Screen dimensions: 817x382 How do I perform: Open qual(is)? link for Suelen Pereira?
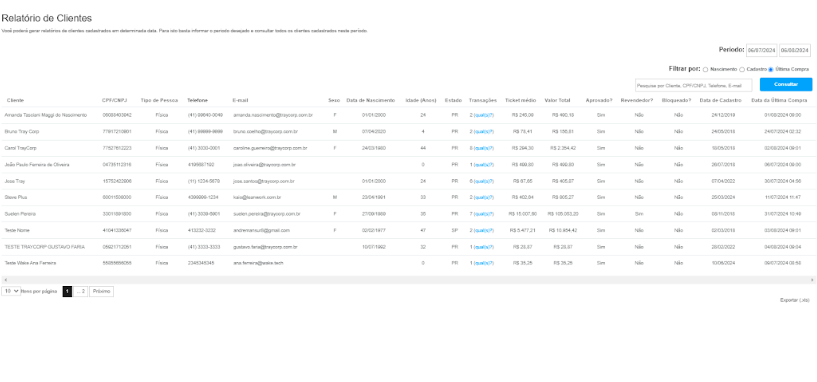point(484,214)
